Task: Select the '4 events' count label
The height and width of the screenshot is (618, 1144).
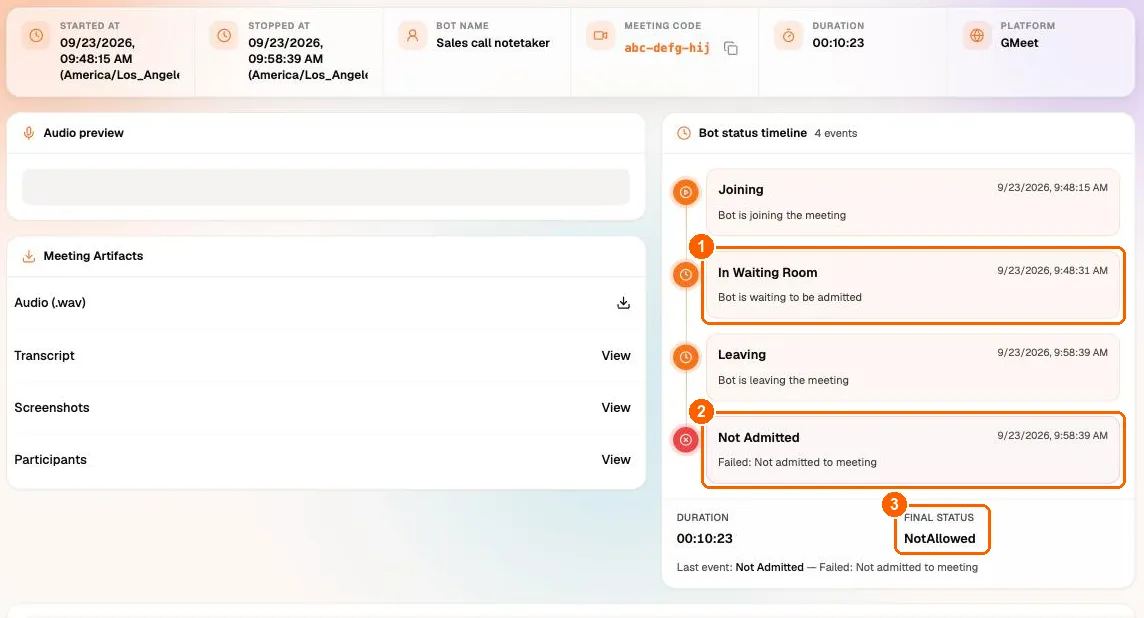Action: [835, 134]
